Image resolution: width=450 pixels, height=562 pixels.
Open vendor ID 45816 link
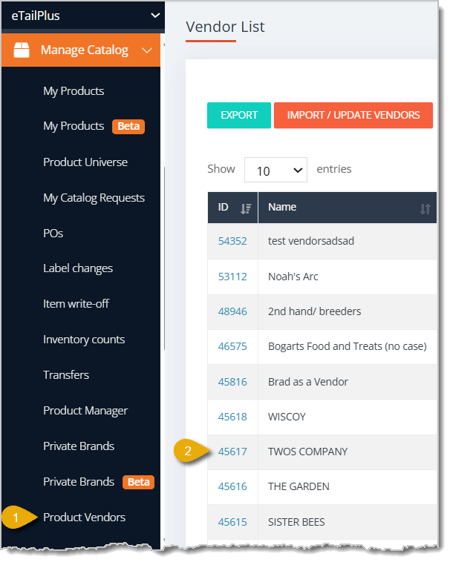click(x=233, y=382)
